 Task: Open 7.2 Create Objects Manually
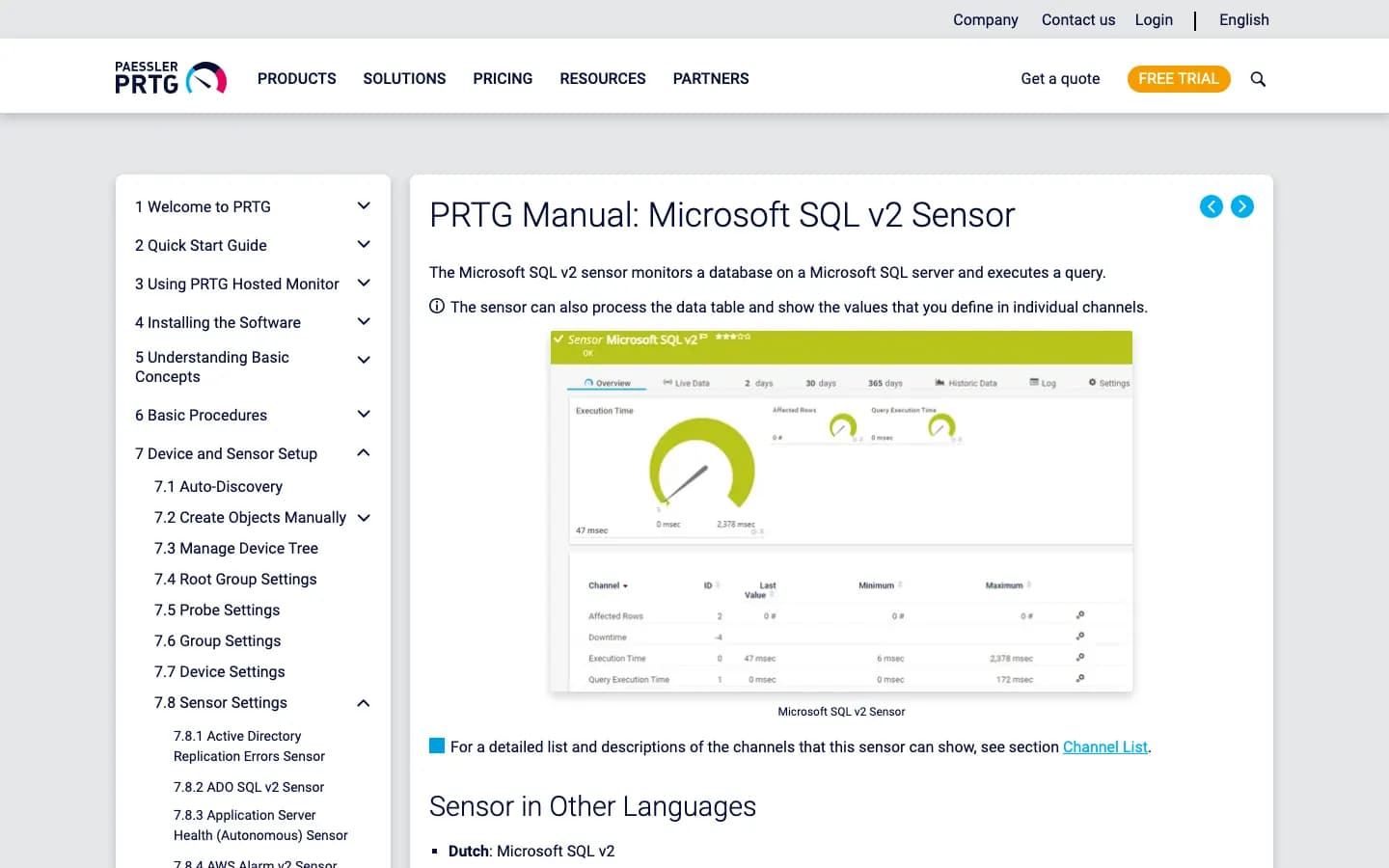tap(250, 518)
